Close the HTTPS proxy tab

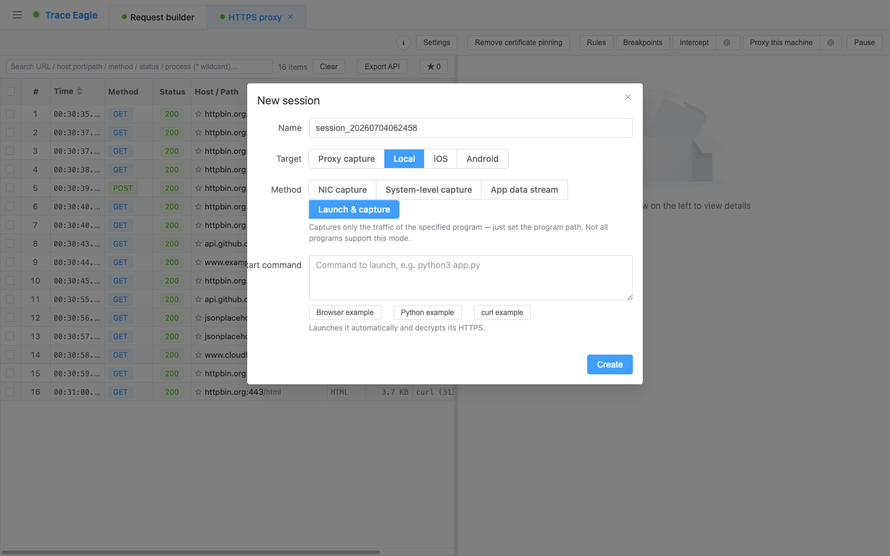pyautogui.click(x=291, y=17)
